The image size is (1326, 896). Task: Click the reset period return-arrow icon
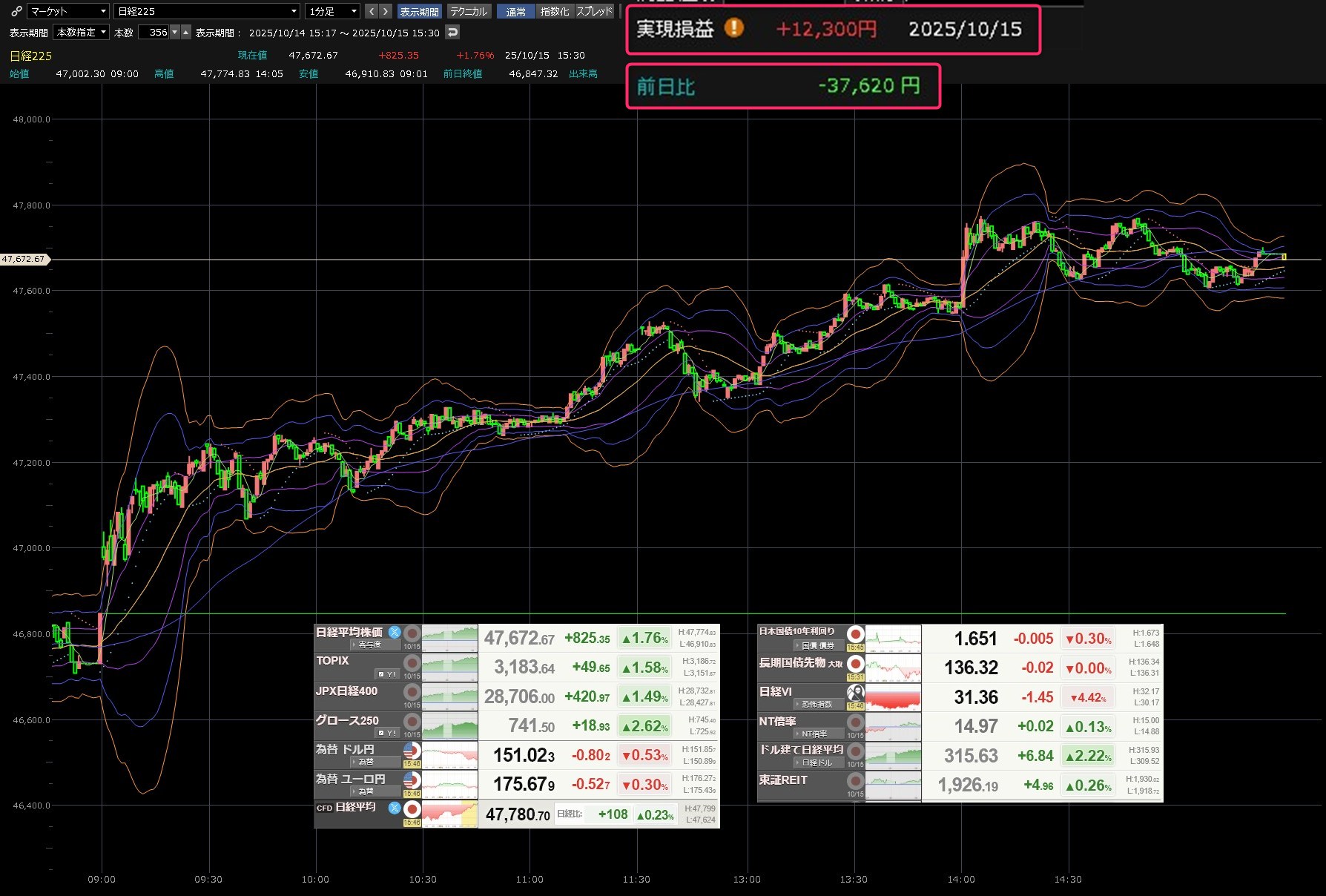(452, 32)
